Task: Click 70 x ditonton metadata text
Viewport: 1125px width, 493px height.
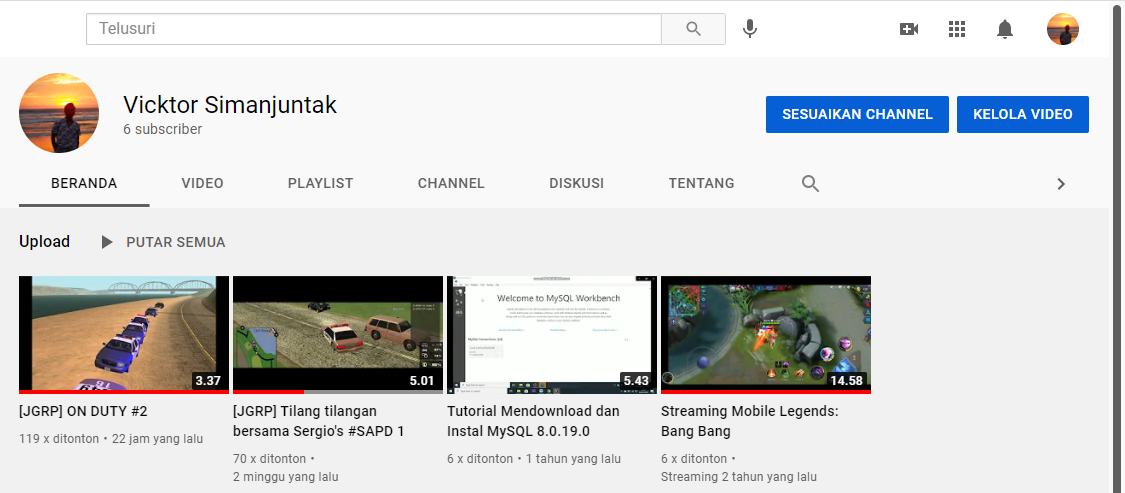Action: (x=270, y=459)
